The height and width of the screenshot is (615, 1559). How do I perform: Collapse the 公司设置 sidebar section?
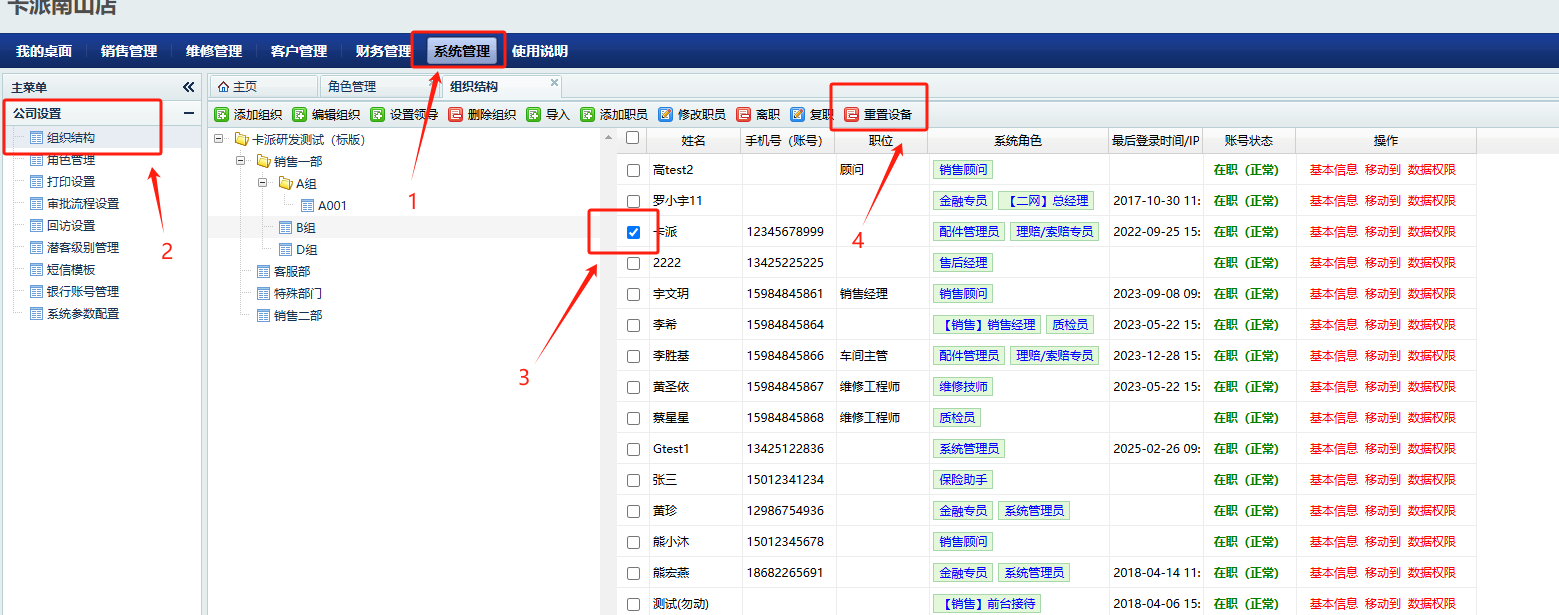(x=188, y=114)
